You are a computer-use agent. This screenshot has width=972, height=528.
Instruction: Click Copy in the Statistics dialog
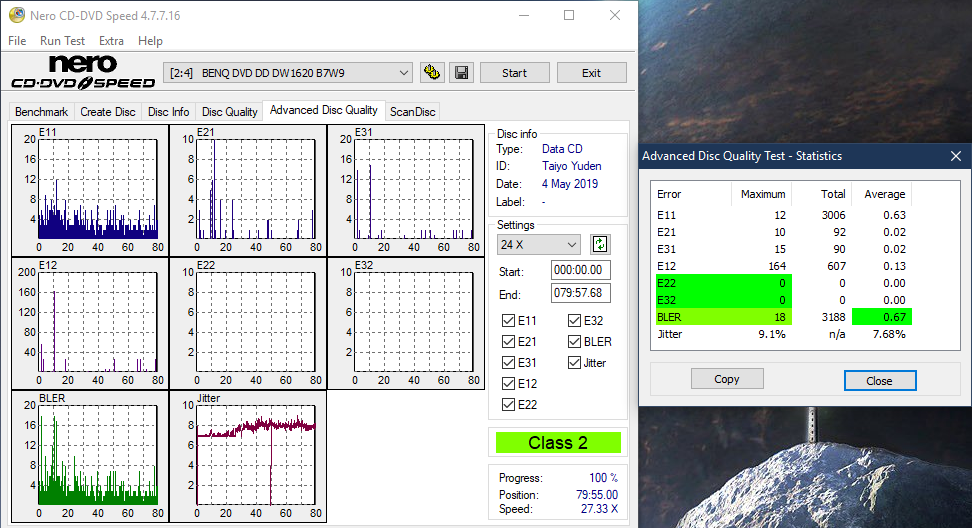tap(727, 379)
